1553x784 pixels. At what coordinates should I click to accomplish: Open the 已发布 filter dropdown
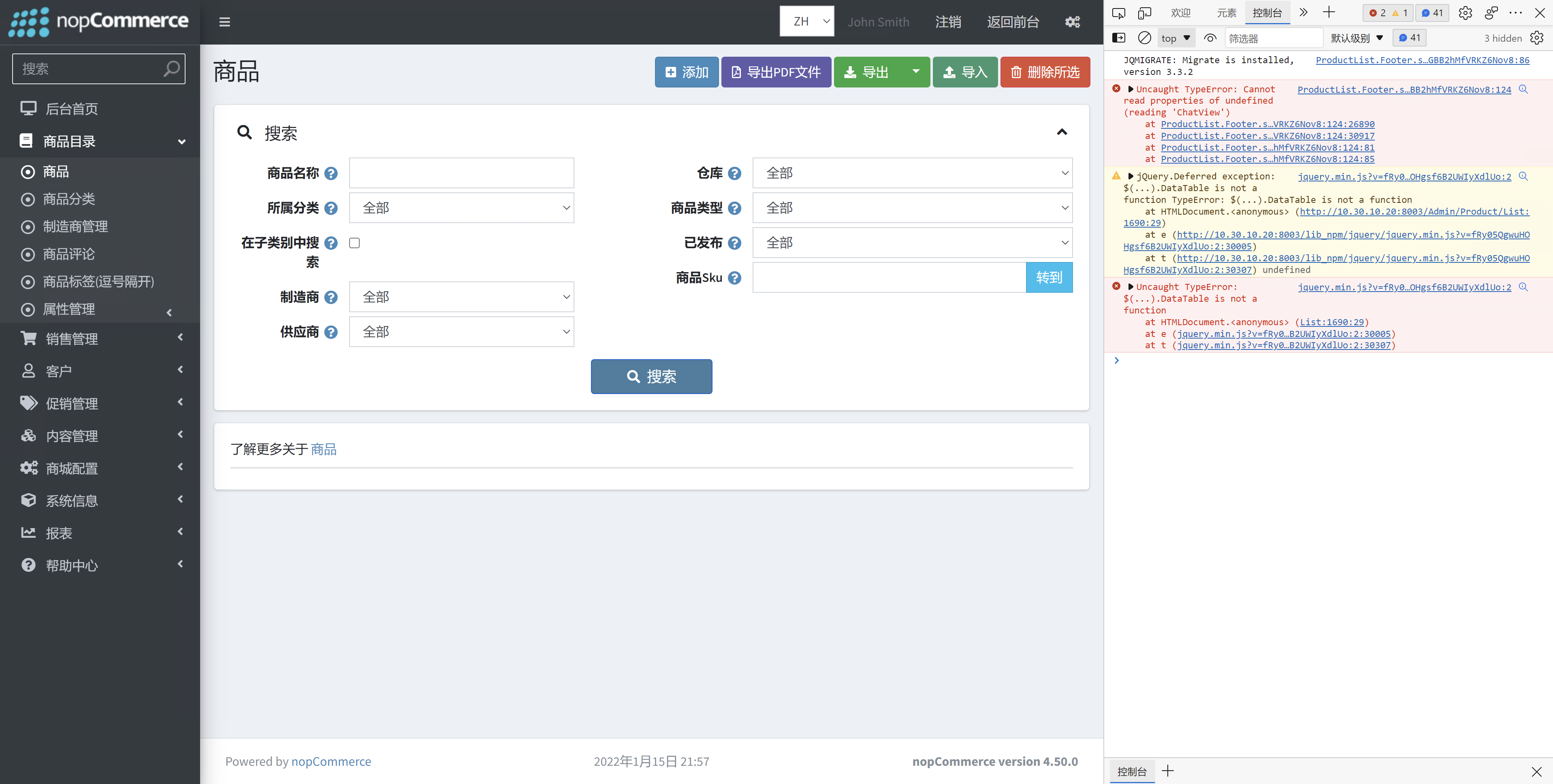click(x=912, y=242)
